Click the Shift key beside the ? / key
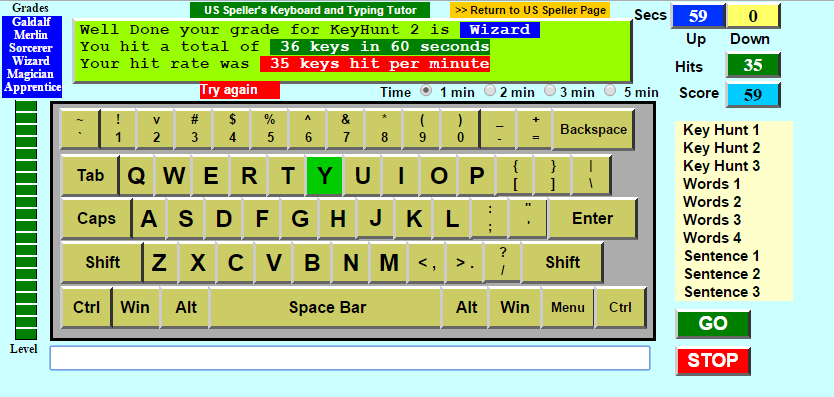 (562, 262)
